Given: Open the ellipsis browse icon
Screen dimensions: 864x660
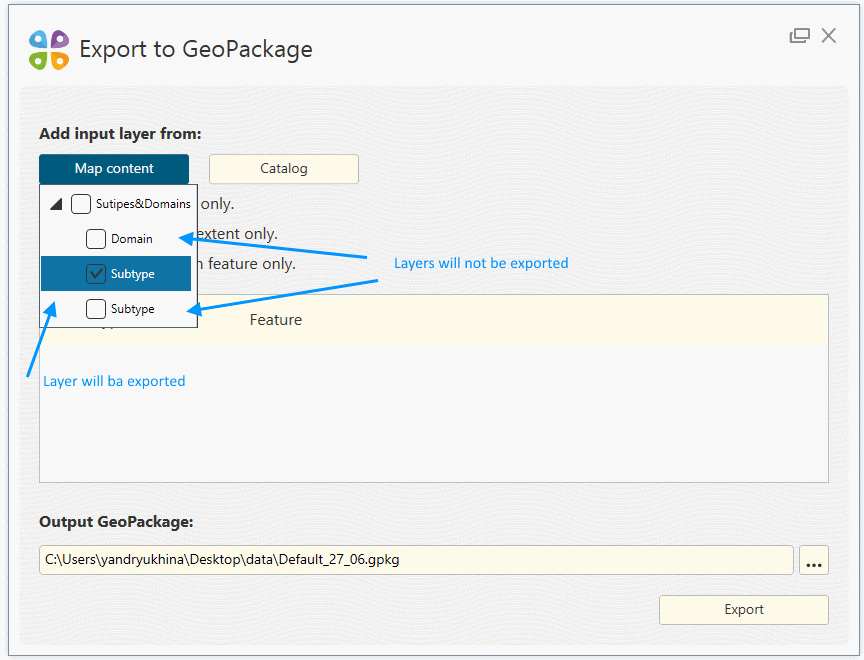Looking at the screenshot, I should click(813, 560).
